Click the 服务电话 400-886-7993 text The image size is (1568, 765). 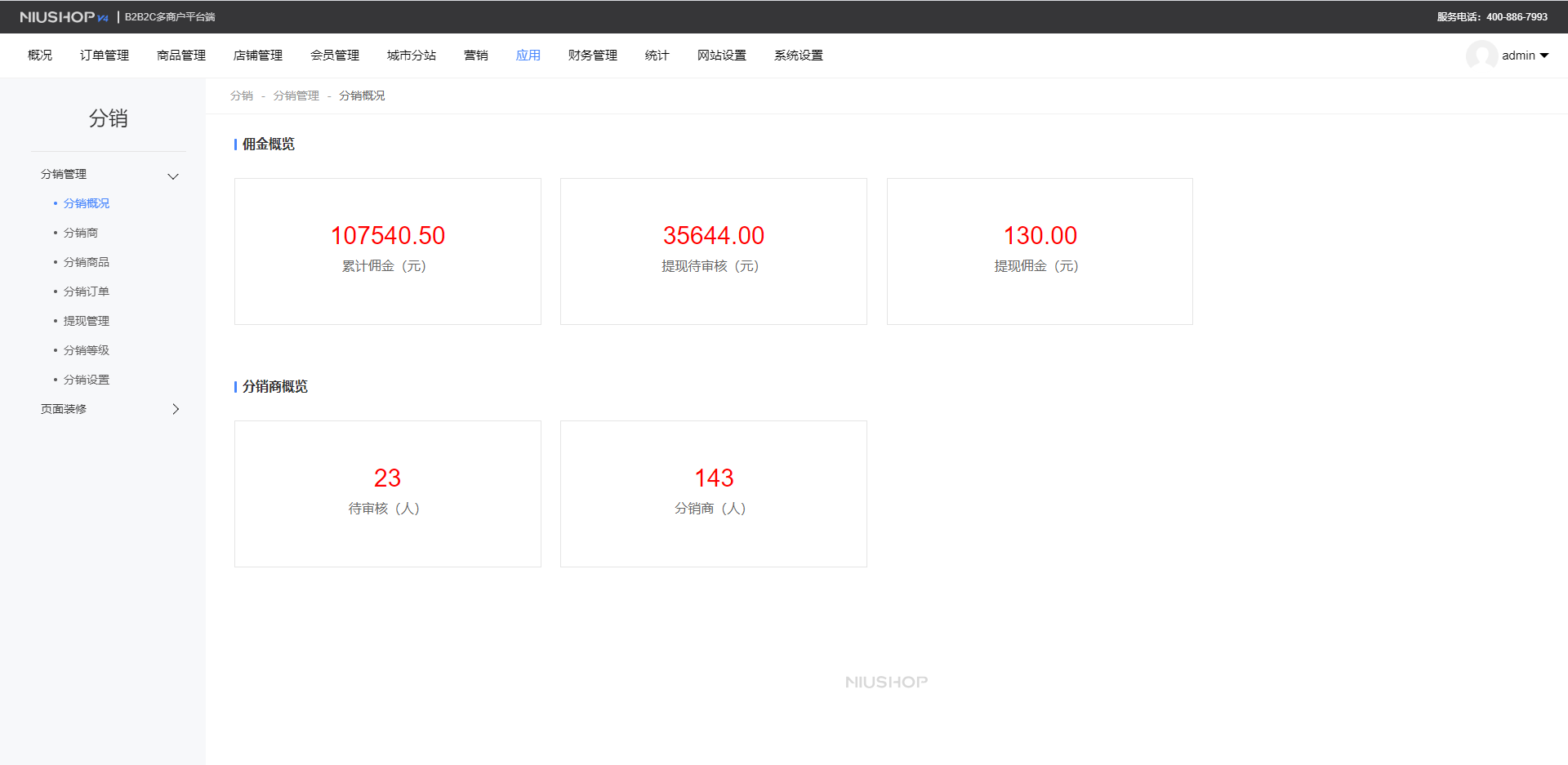1492,17
